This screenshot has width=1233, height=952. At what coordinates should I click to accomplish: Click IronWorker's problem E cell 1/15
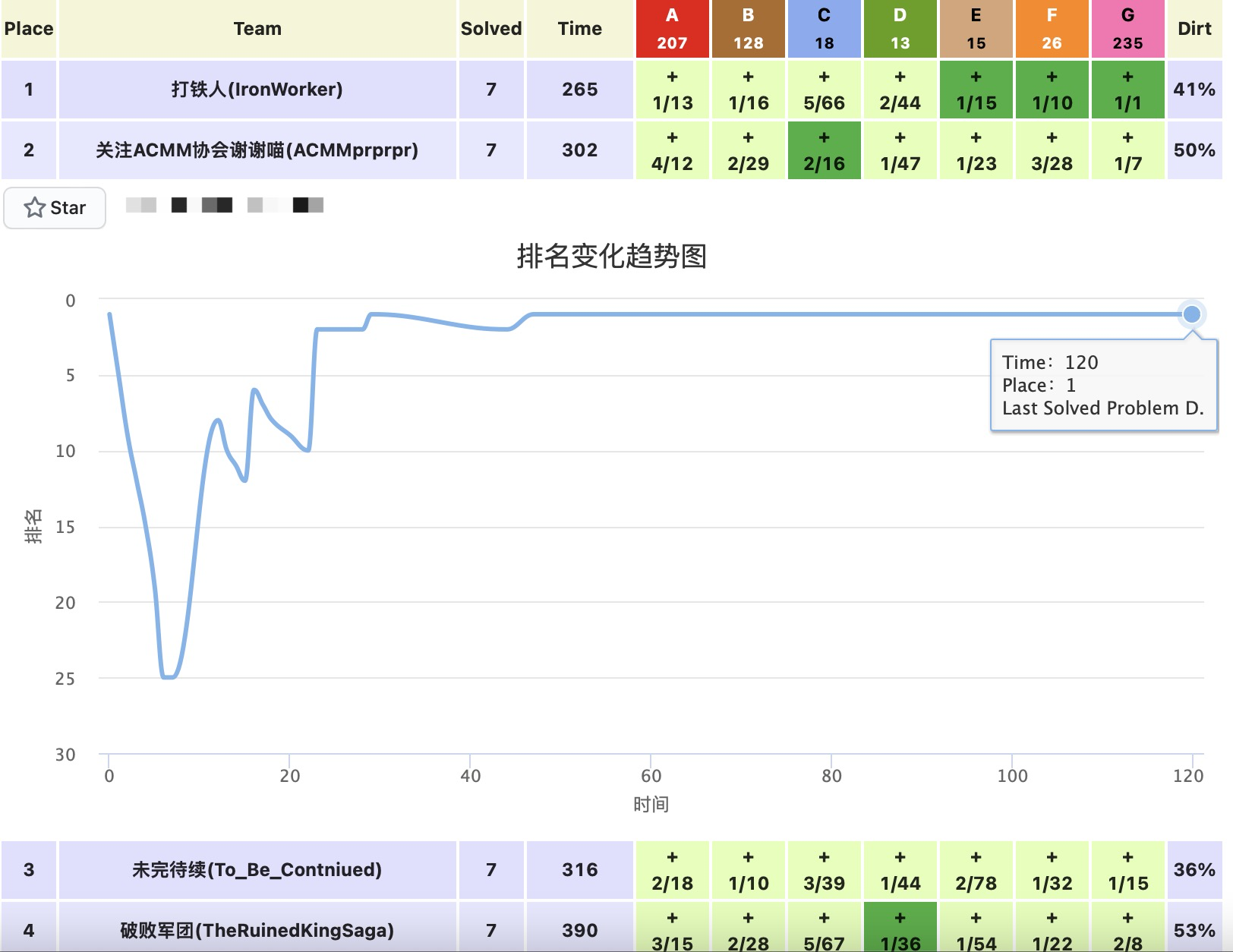point(976,90)
